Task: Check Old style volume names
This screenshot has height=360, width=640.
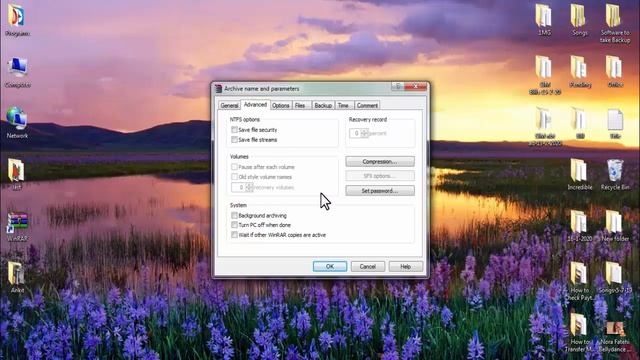Action: pyautogui.click(x=234, y=177)
